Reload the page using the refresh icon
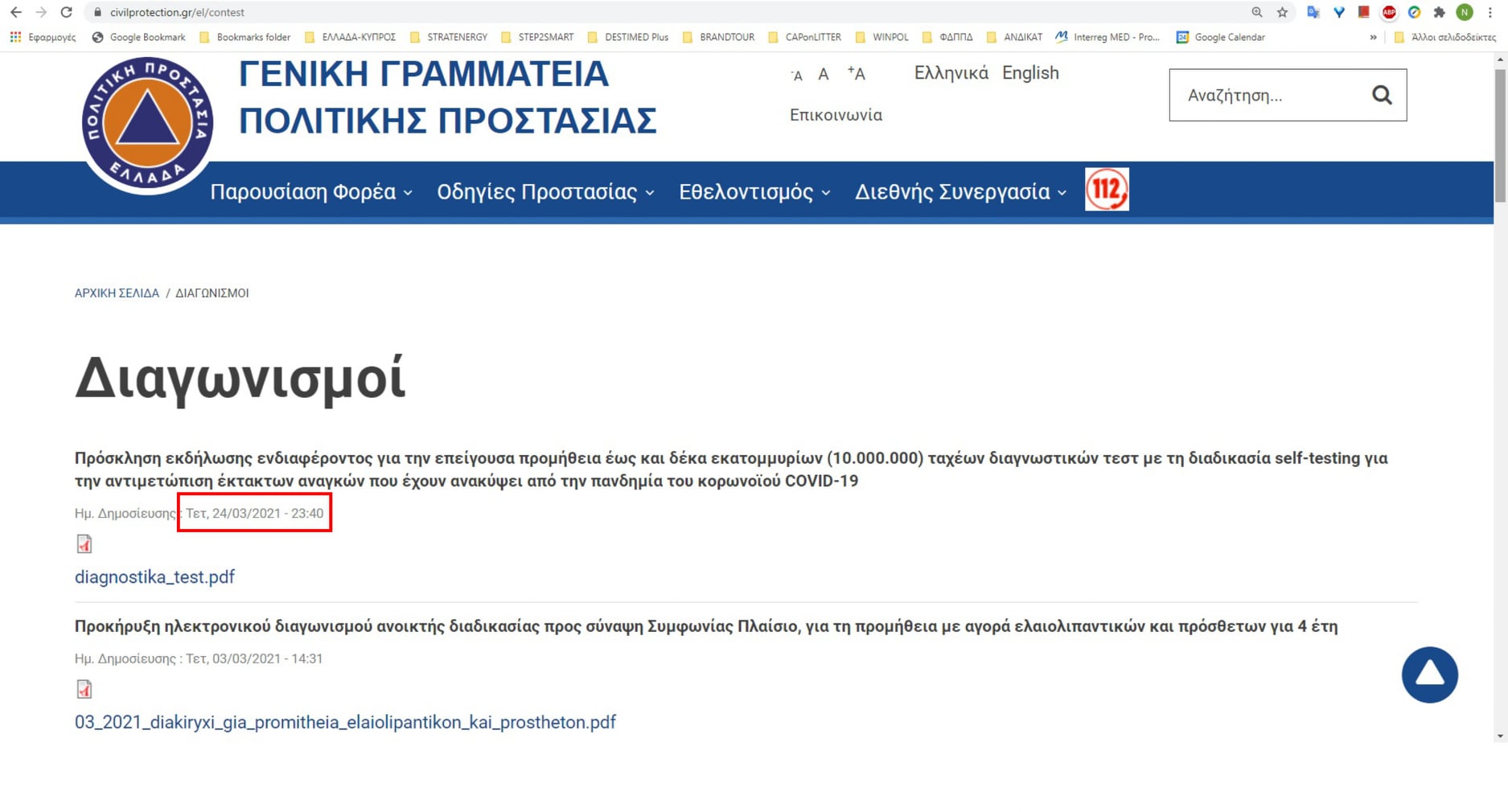Viewport: 1508px width, 812px height. click(x=67, y=12)
